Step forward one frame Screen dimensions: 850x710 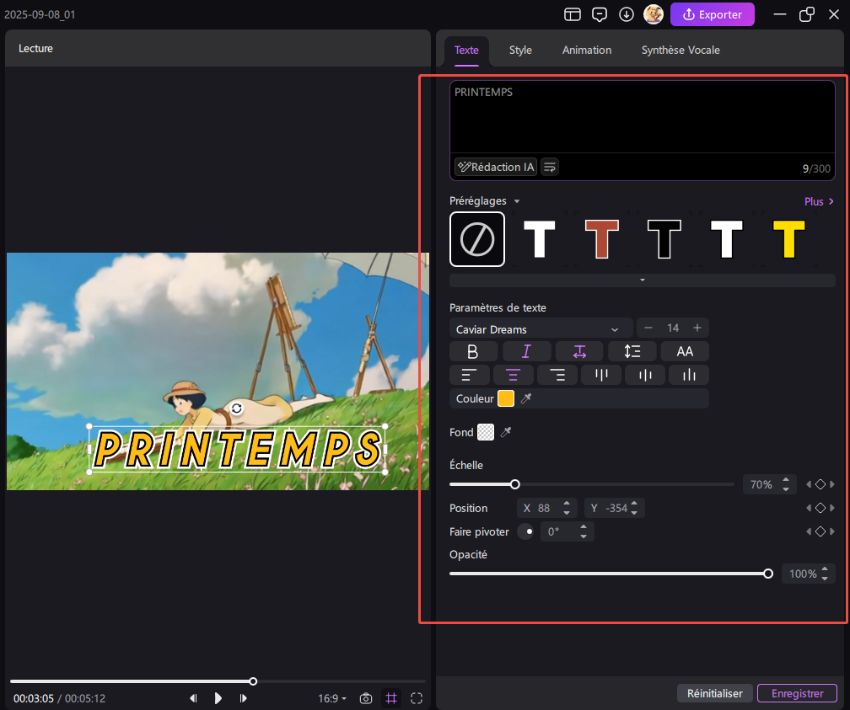tap(243, 698)
